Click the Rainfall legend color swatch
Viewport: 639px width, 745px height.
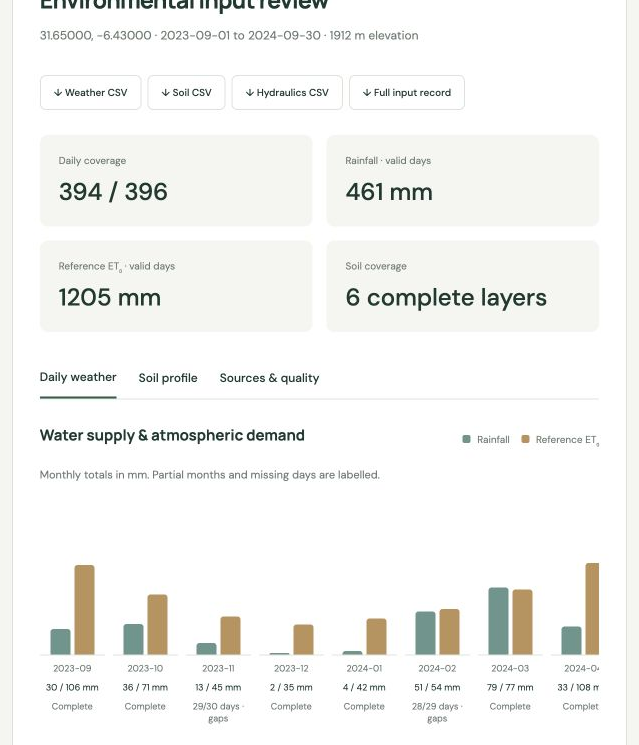tap(467, 439)
